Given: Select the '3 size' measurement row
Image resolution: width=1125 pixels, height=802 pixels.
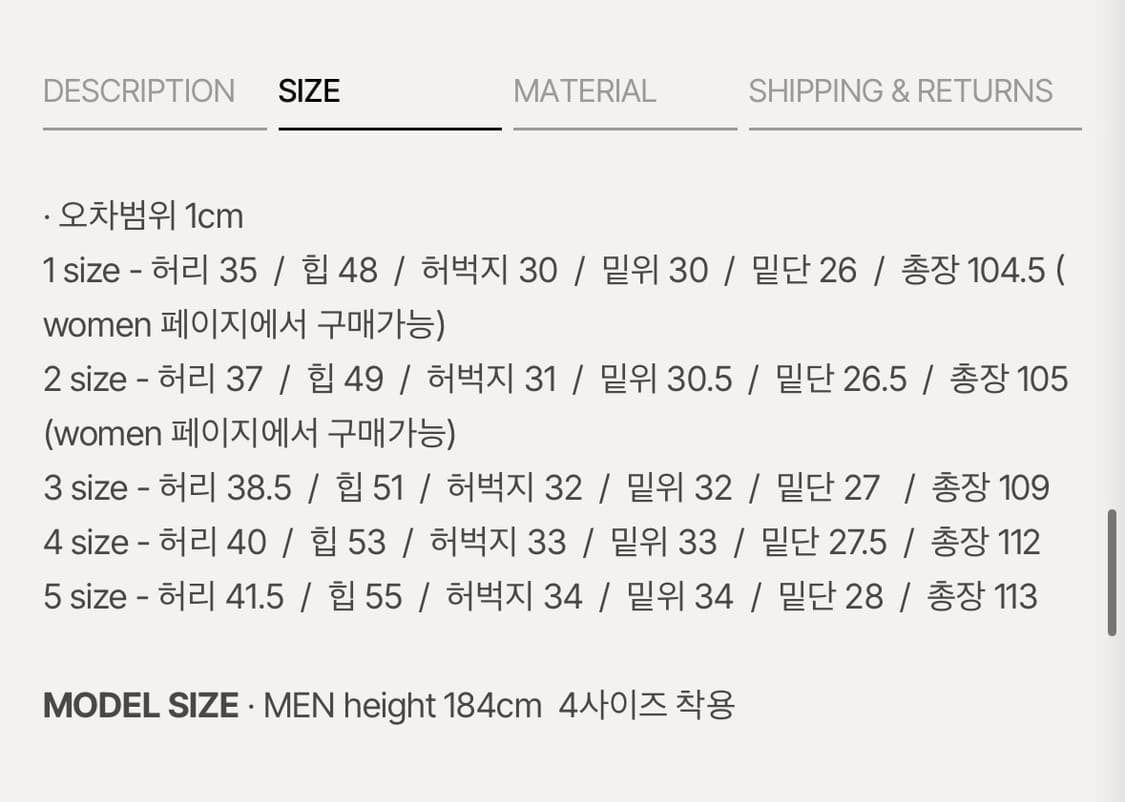Looking at the screenshot, I should [x=546, y=487].
